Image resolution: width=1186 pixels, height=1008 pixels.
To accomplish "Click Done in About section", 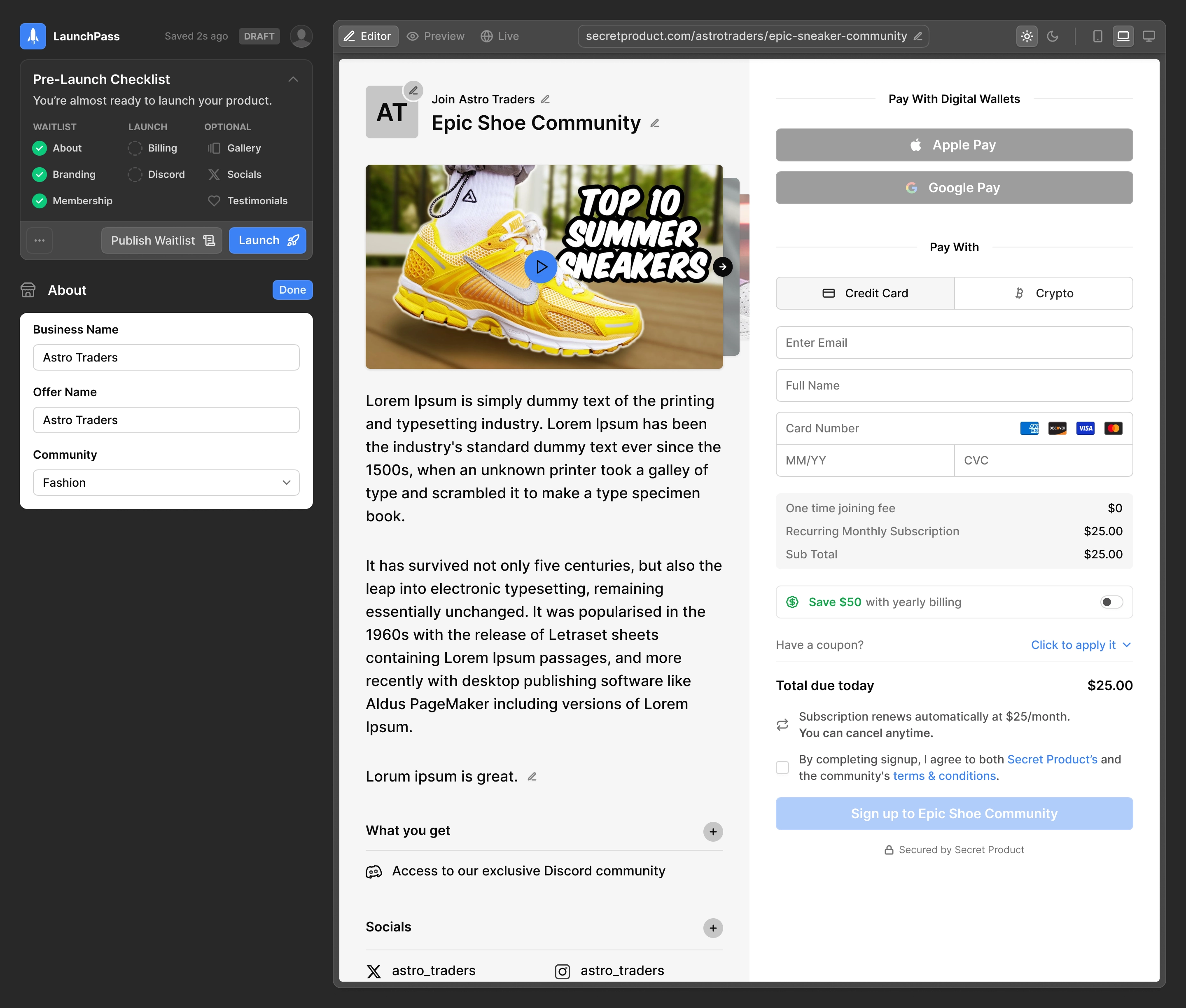I will pos(293,290).
